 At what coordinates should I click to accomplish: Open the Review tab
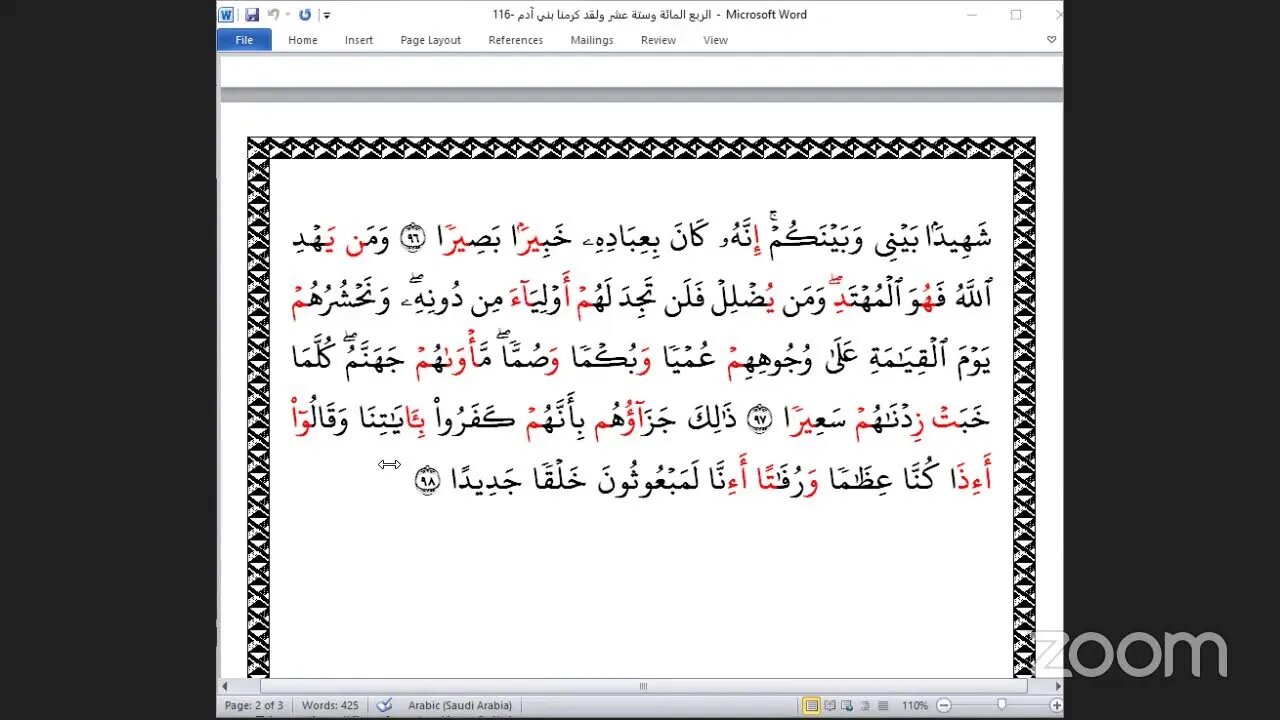pyautogui.click(x=658, y=40)
